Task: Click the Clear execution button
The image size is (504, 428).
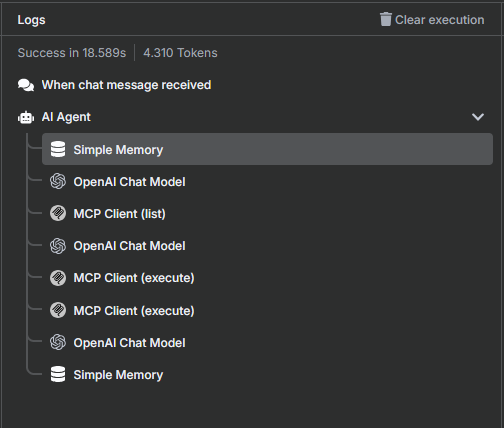Action: click(432, 20)
